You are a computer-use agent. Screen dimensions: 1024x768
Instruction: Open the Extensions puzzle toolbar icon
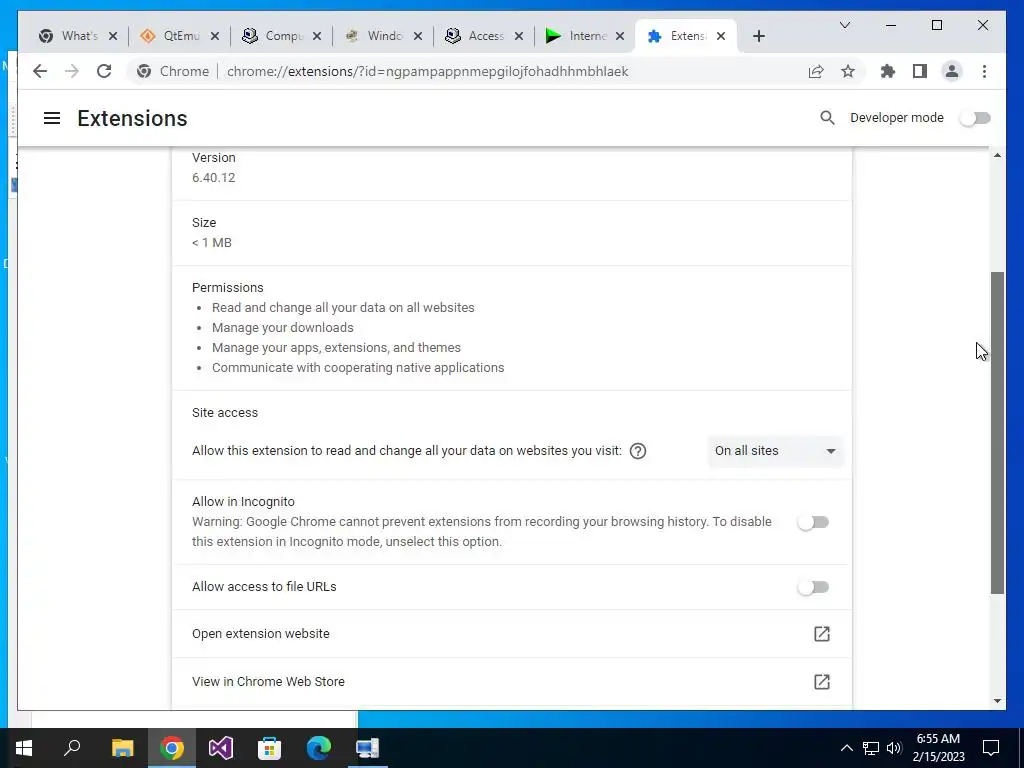(x=888, y=71)
